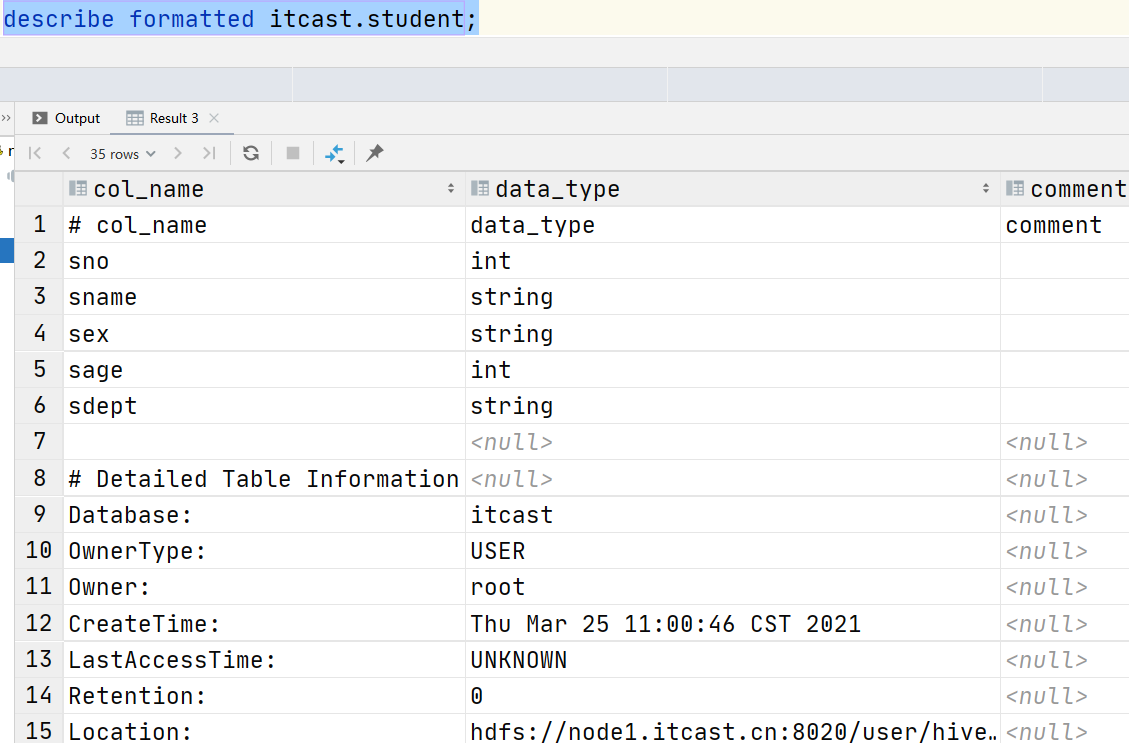Select the null comment cell in Owner row

point(1065,587)
